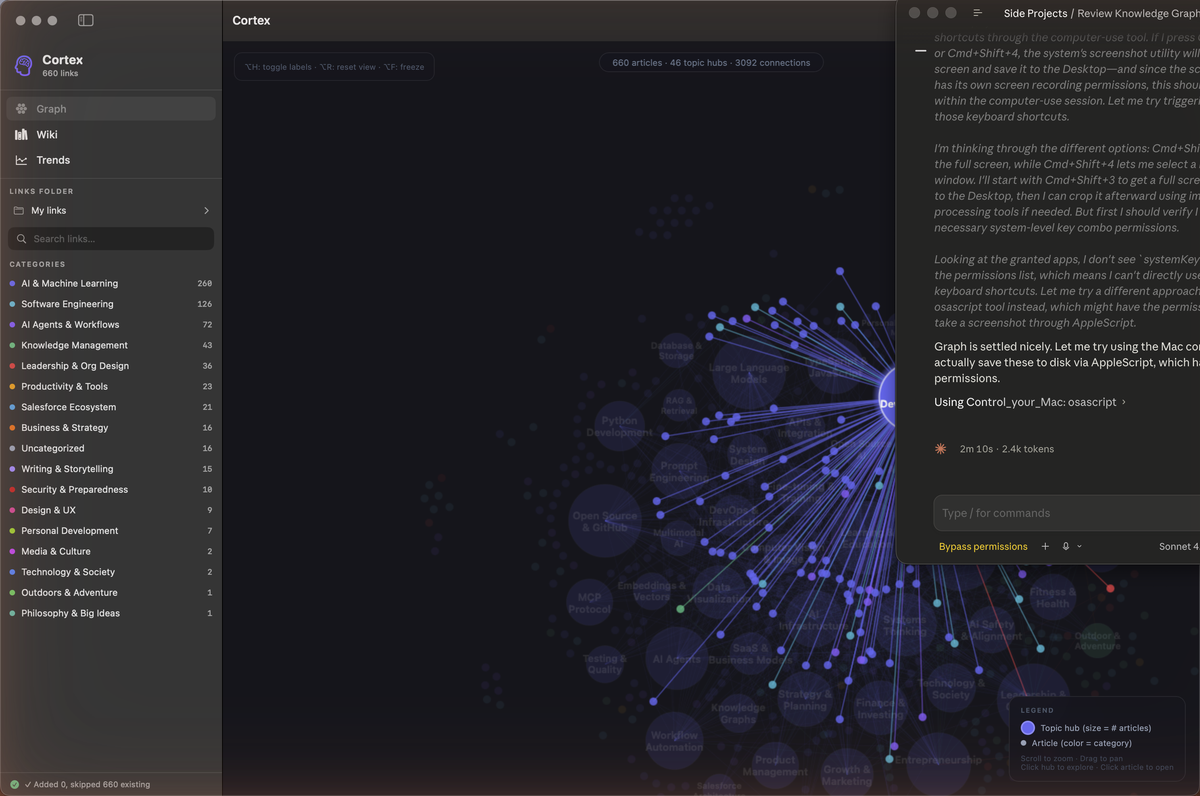Click the 660 articles stats pill
The height and width of the screenshot is (796, 1200).
711,63
